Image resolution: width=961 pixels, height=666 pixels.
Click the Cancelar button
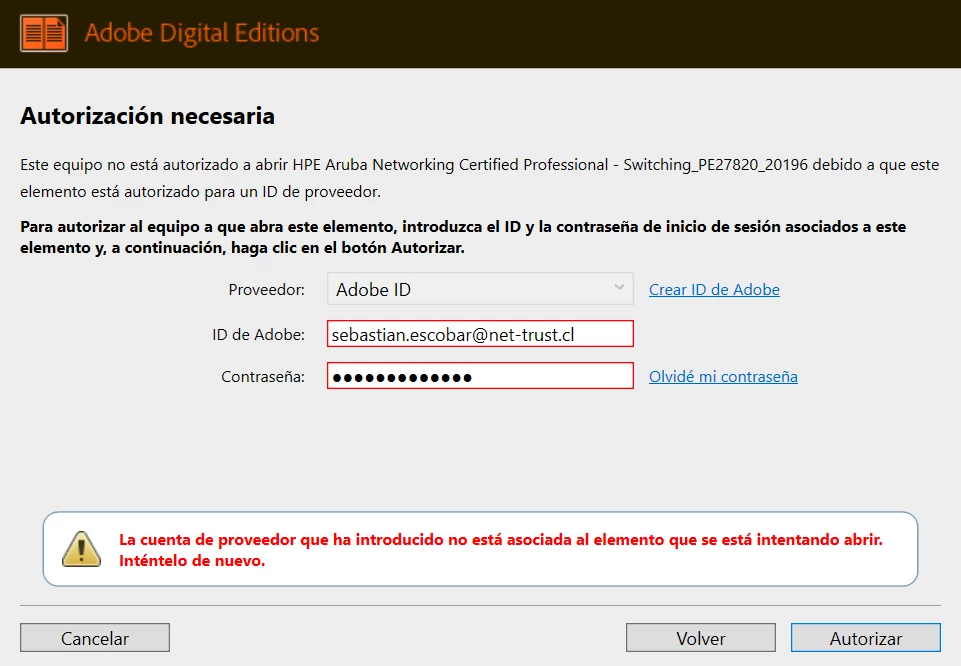point(95,638)
